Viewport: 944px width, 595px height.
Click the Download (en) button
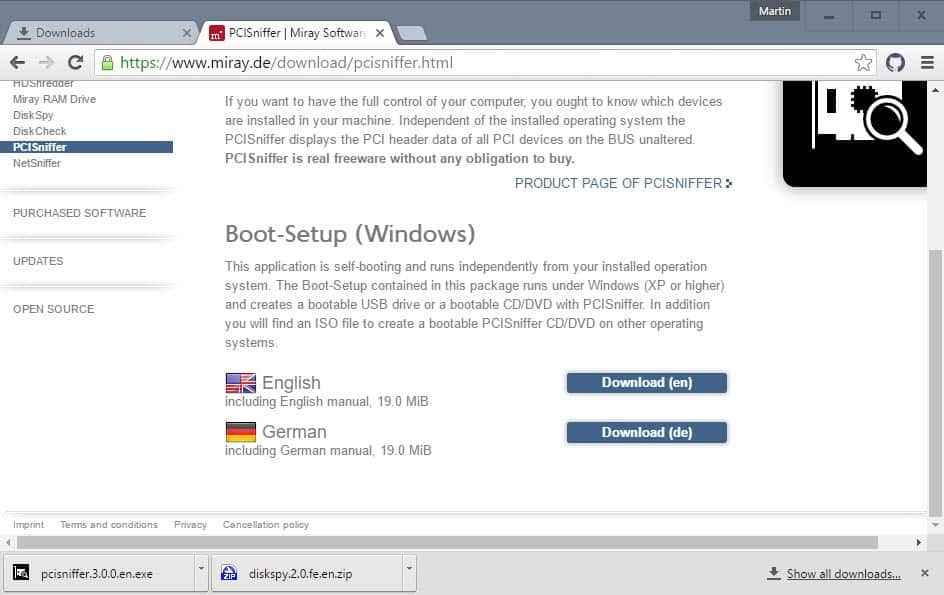[646, 382]
